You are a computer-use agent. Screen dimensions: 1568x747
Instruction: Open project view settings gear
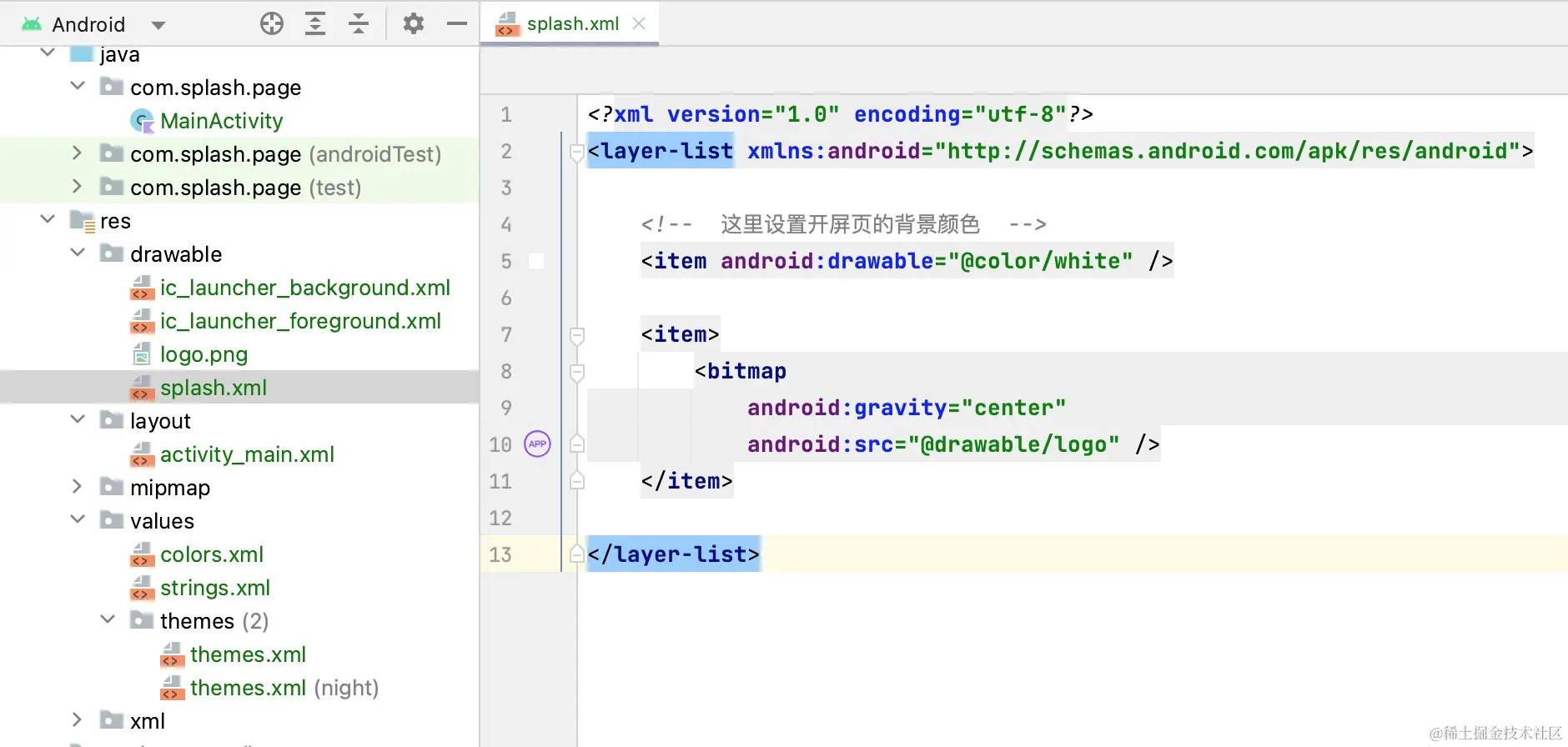coord(414,23)
